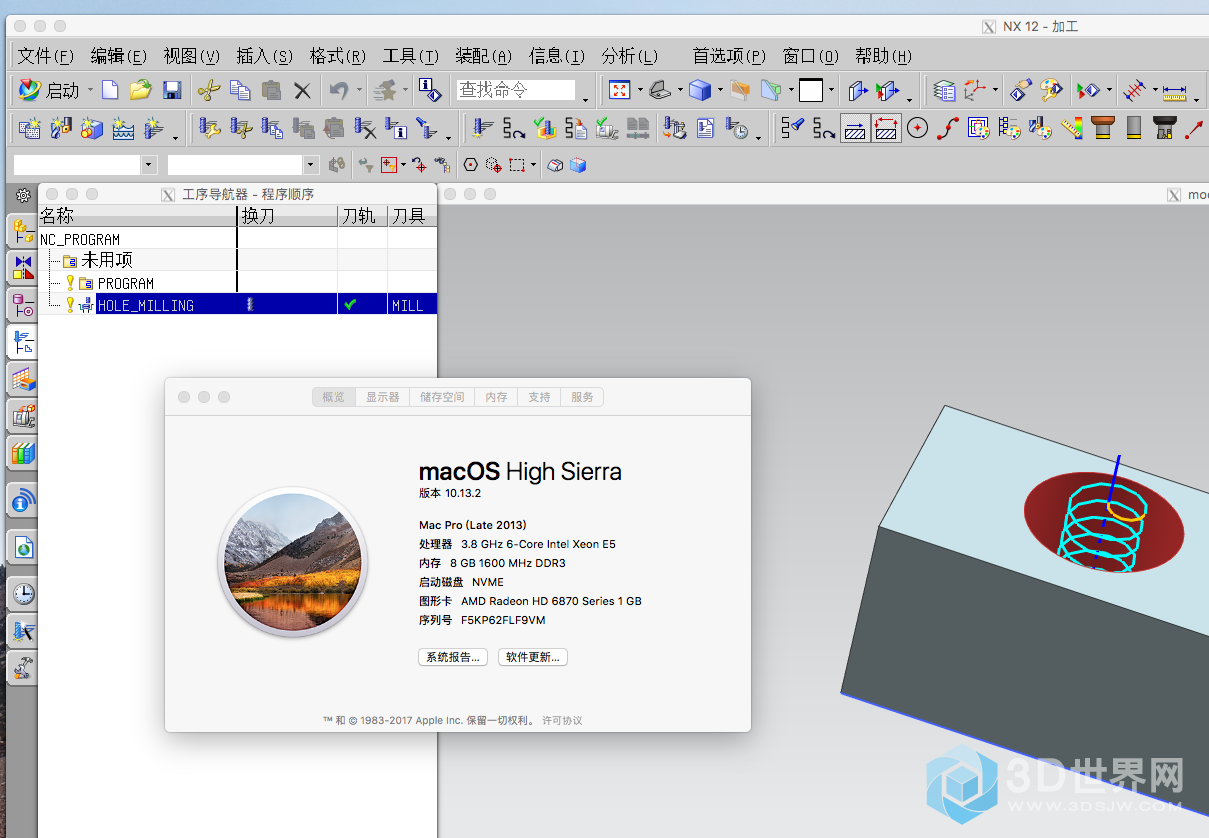This screenshot has height=838, width=1209.
Task: Select the PROGRAM tree item
Action: click(126, 283)
